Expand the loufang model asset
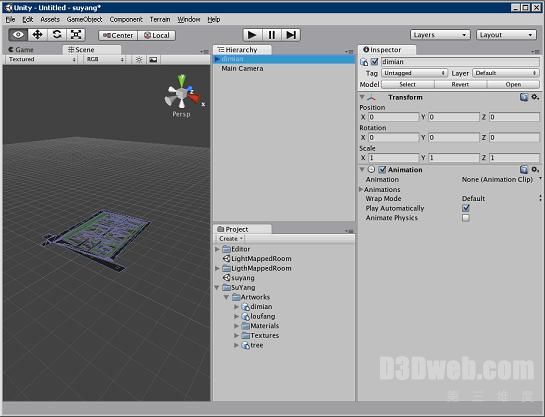545x417 pixels. tap(236, 317)
